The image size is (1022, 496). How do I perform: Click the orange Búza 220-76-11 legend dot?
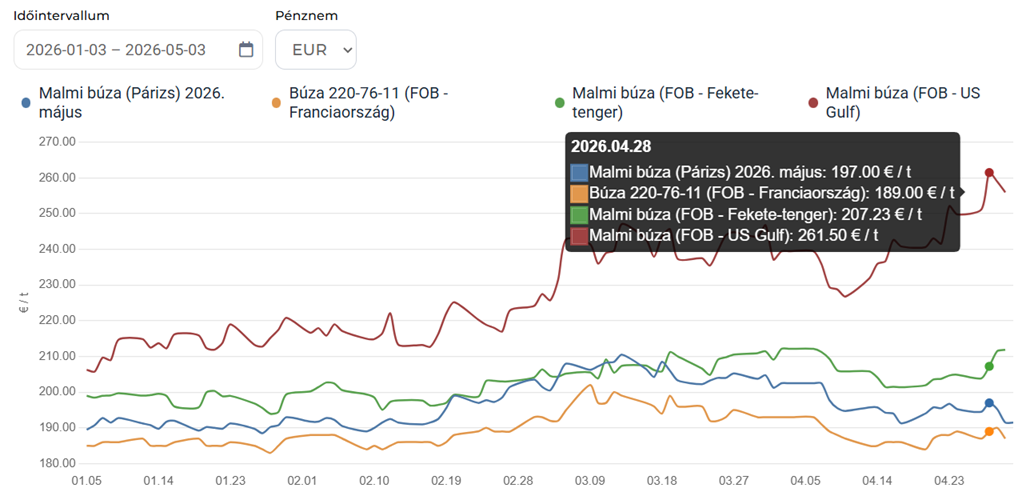[276, 102]
